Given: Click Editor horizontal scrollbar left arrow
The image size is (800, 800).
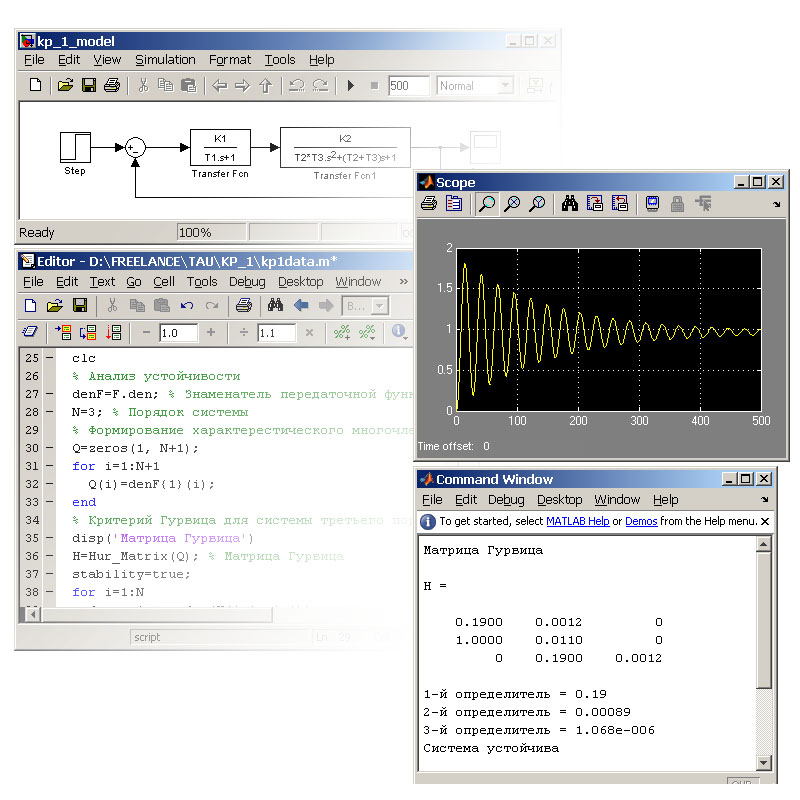Looking at the screenshot, I should (x=33, y=614).
